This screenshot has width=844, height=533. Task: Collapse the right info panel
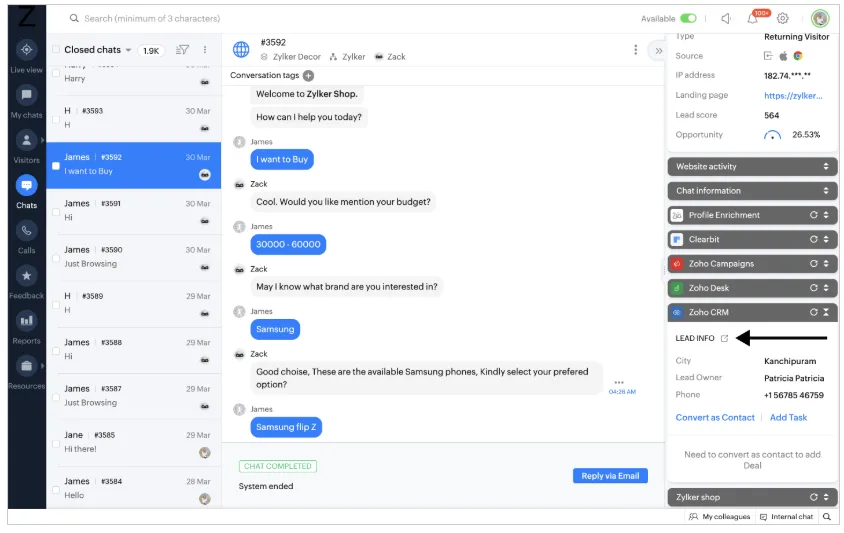[x=658, y=51]
